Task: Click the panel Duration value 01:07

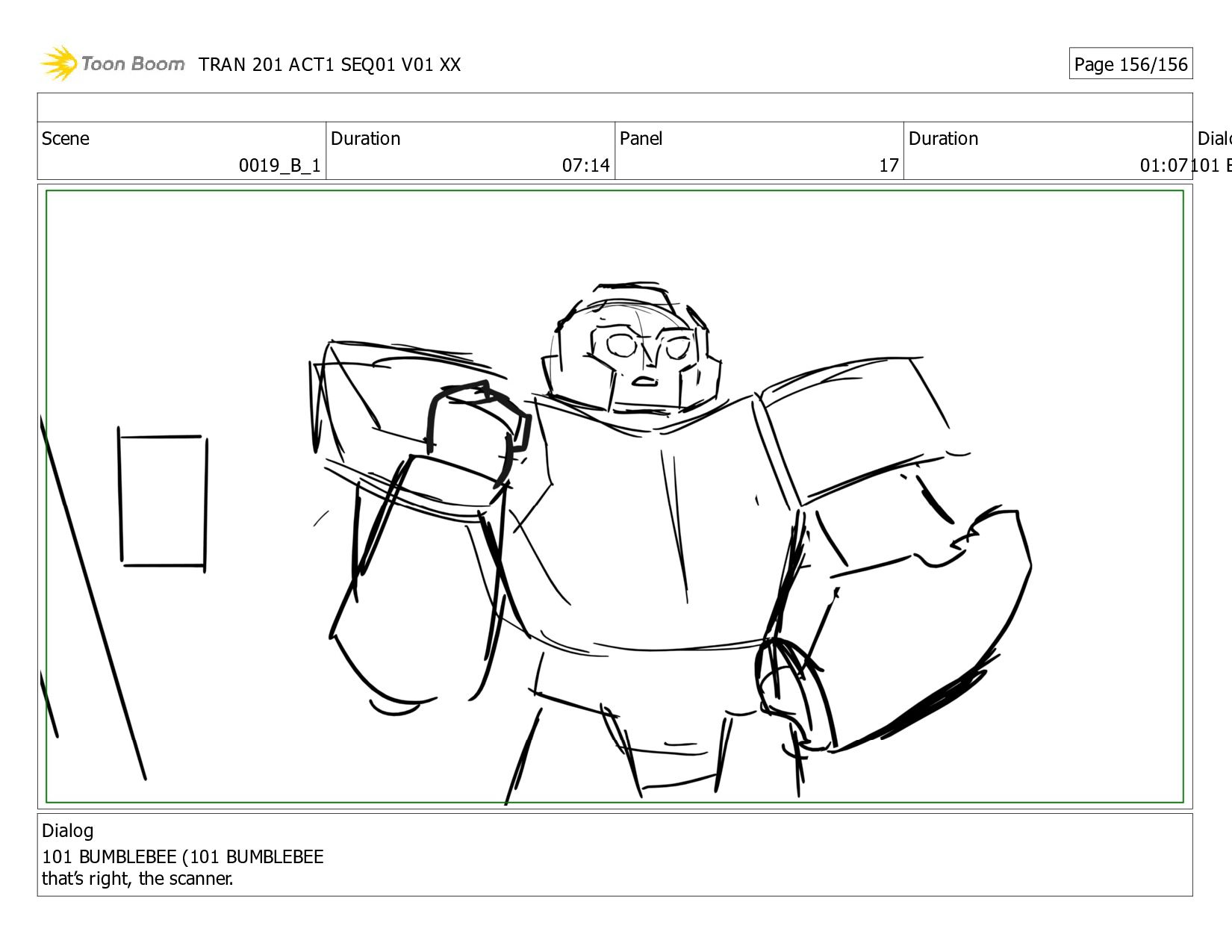Action: 1163,166
